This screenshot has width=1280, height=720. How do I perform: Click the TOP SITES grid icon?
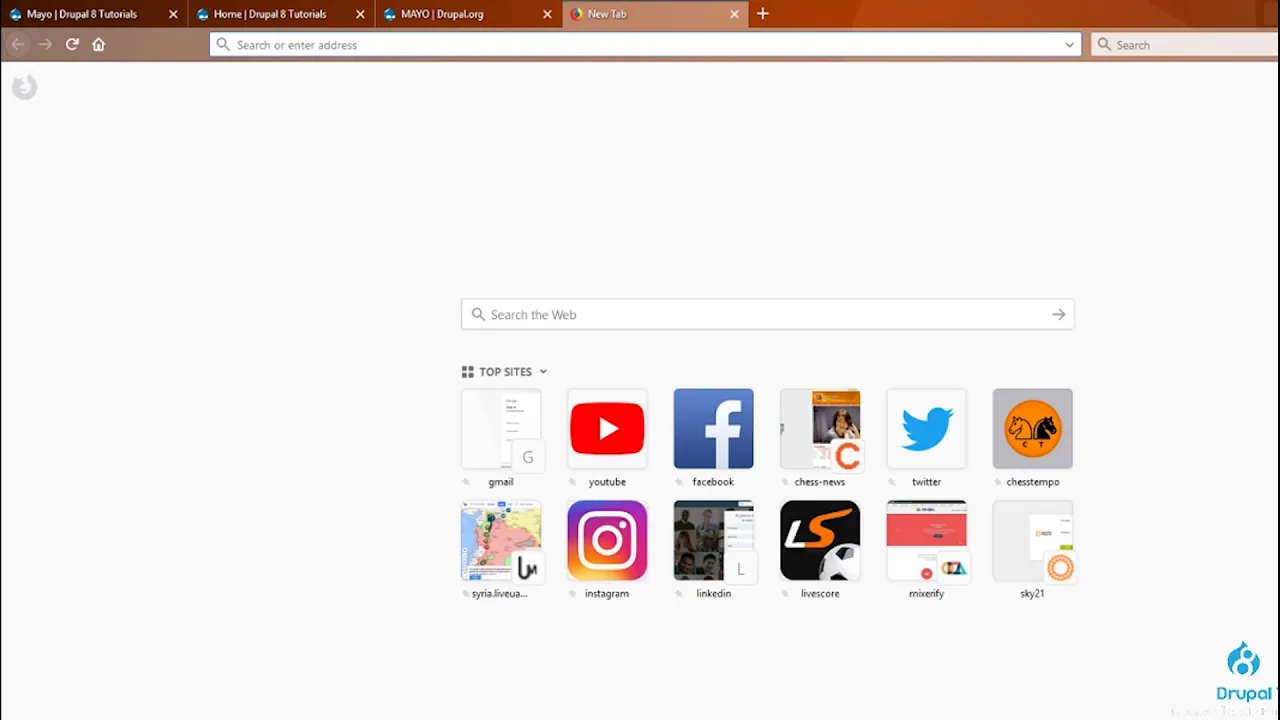tap(467, 372)
